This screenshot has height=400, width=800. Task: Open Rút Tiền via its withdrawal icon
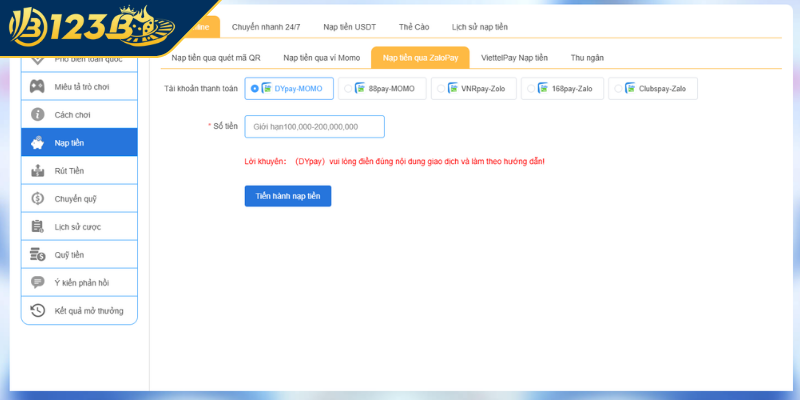38,171
